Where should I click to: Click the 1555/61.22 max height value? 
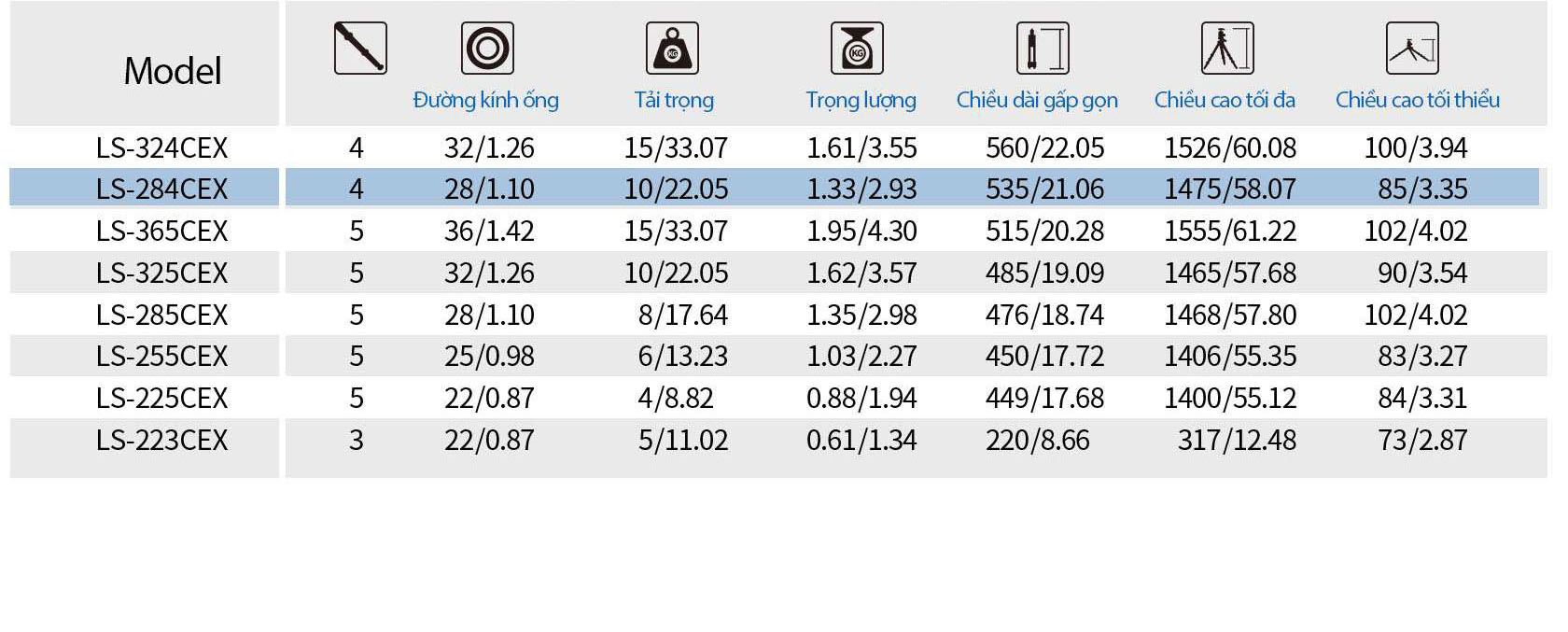[1230, 231]
